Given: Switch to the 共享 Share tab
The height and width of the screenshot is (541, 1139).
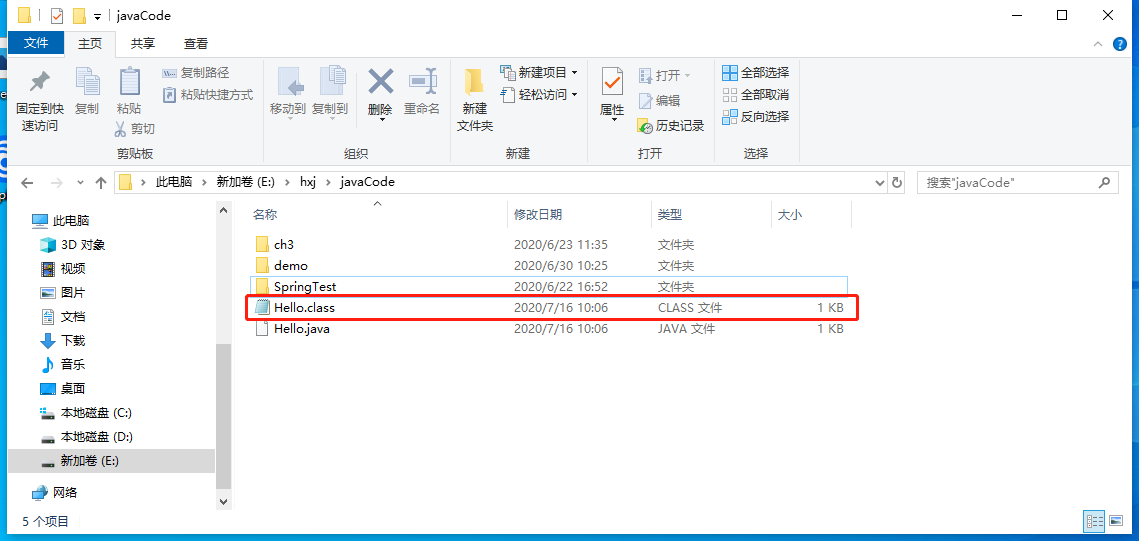Looking at the screenshot, I should [142, 44].
